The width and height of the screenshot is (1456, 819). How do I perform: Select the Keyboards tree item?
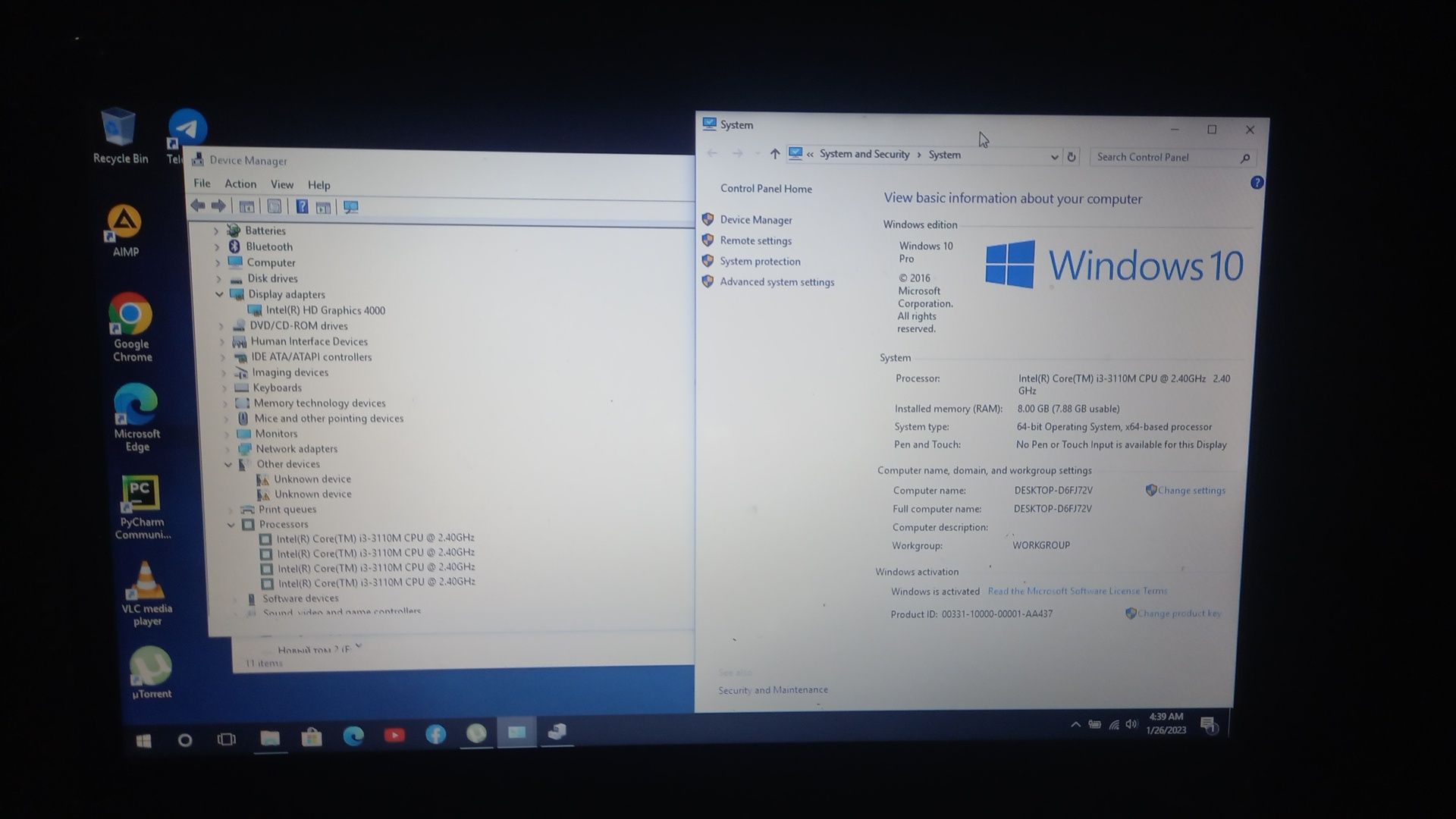pos(277,388)
